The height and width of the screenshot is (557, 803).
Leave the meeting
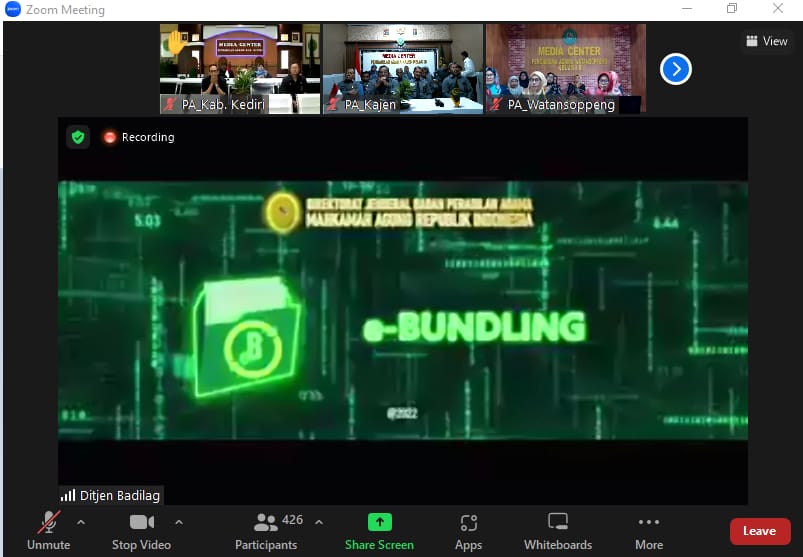tap(760, 531)
